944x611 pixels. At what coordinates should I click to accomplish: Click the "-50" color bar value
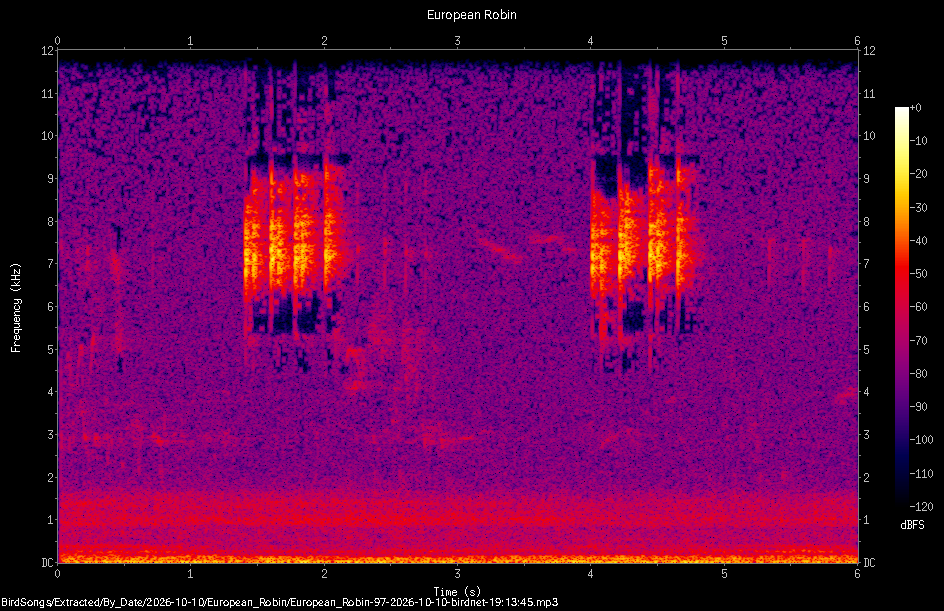(918, 274)
